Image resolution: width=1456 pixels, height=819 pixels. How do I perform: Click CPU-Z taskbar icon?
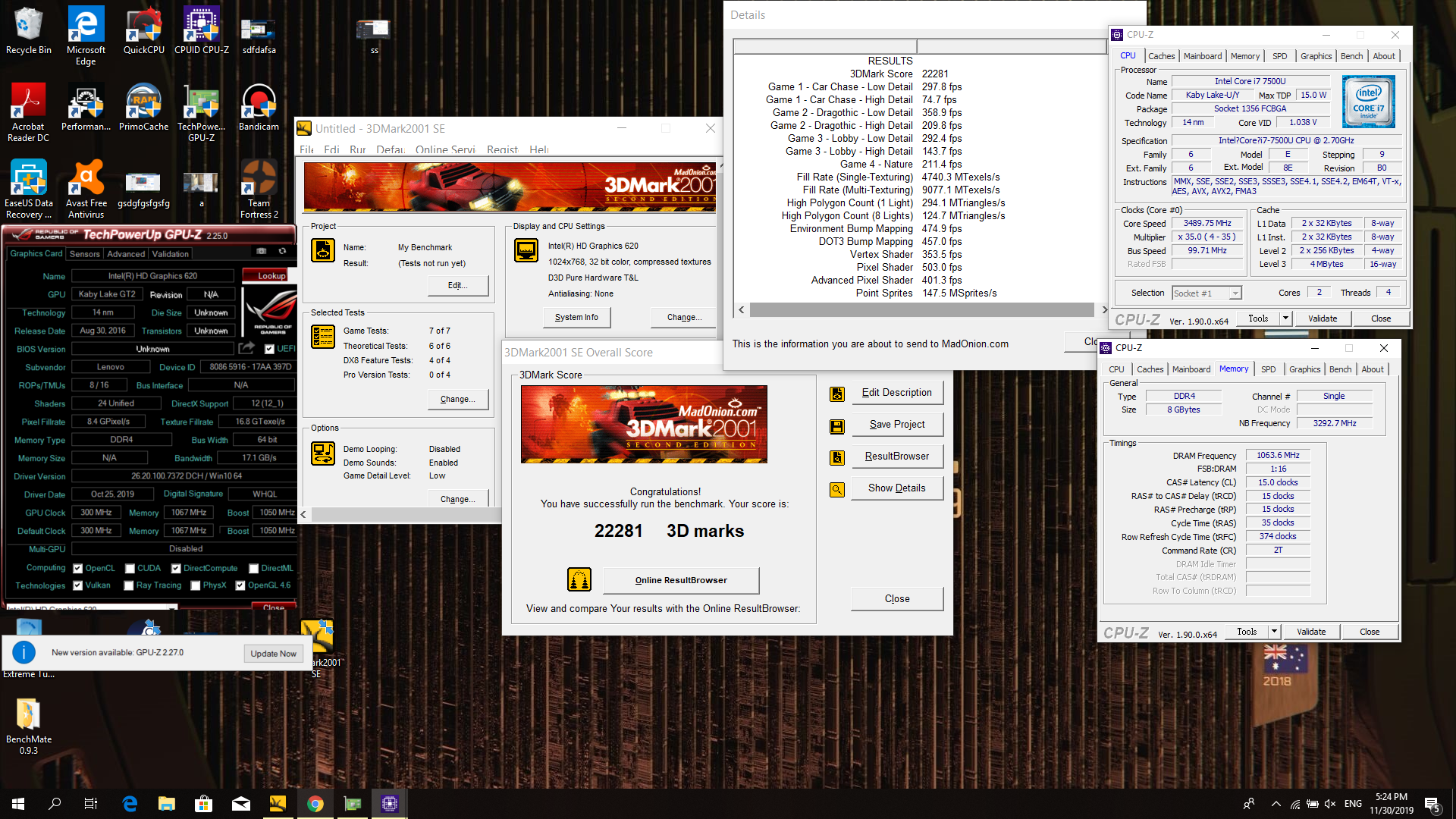(390, 804)
